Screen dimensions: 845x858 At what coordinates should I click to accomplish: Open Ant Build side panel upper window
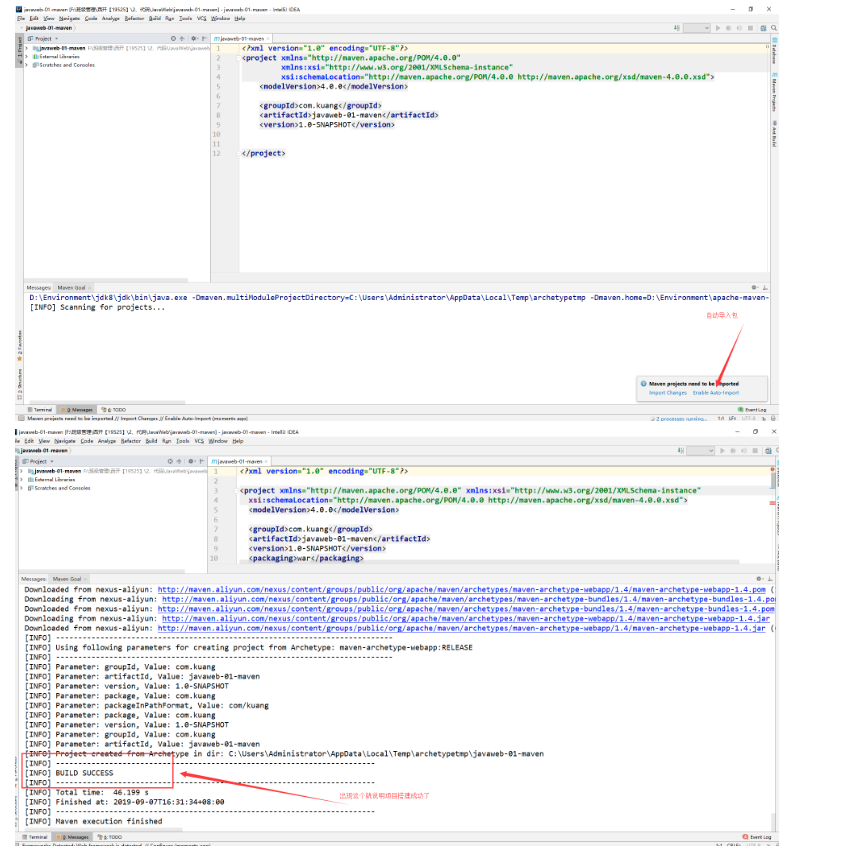(774, 134)
